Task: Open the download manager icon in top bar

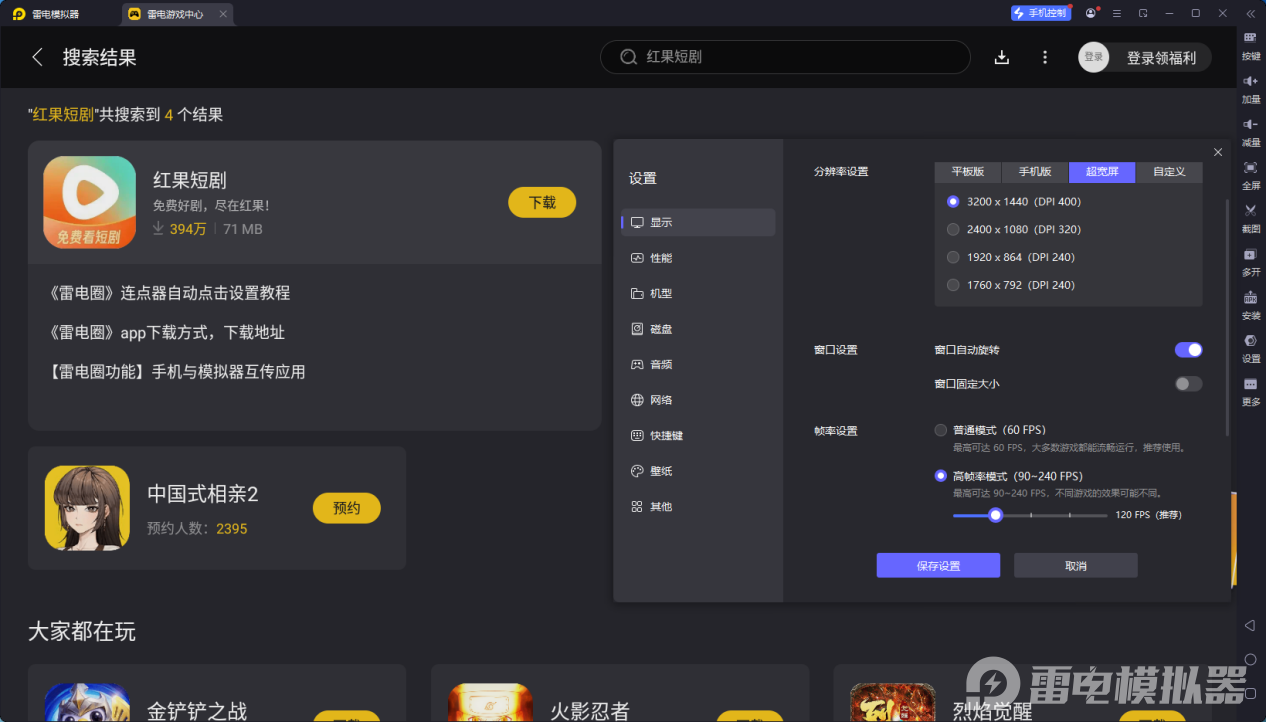Action: click(x=1001, y=57)
